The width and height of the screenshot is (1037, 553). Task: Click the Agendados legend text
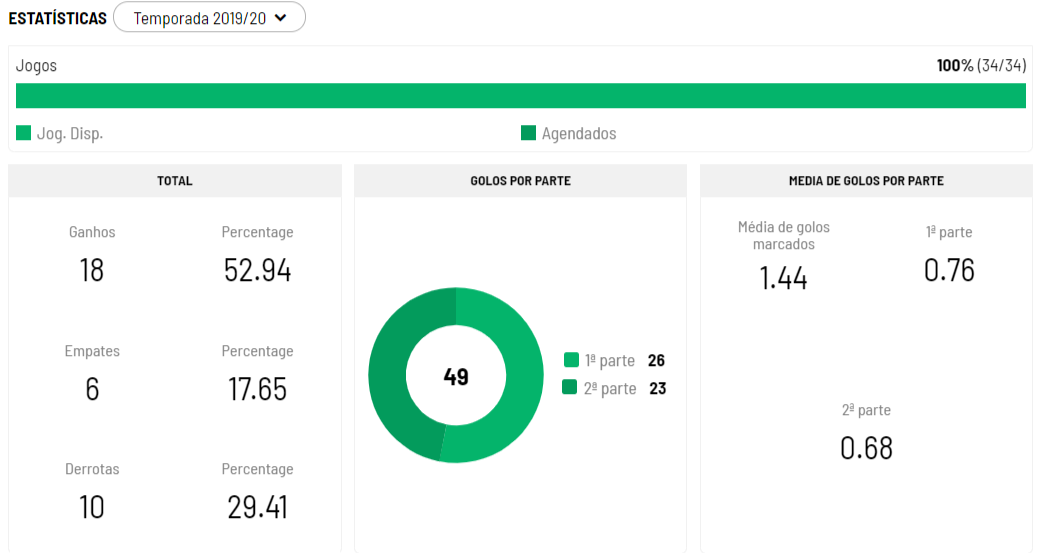[579, 133]
